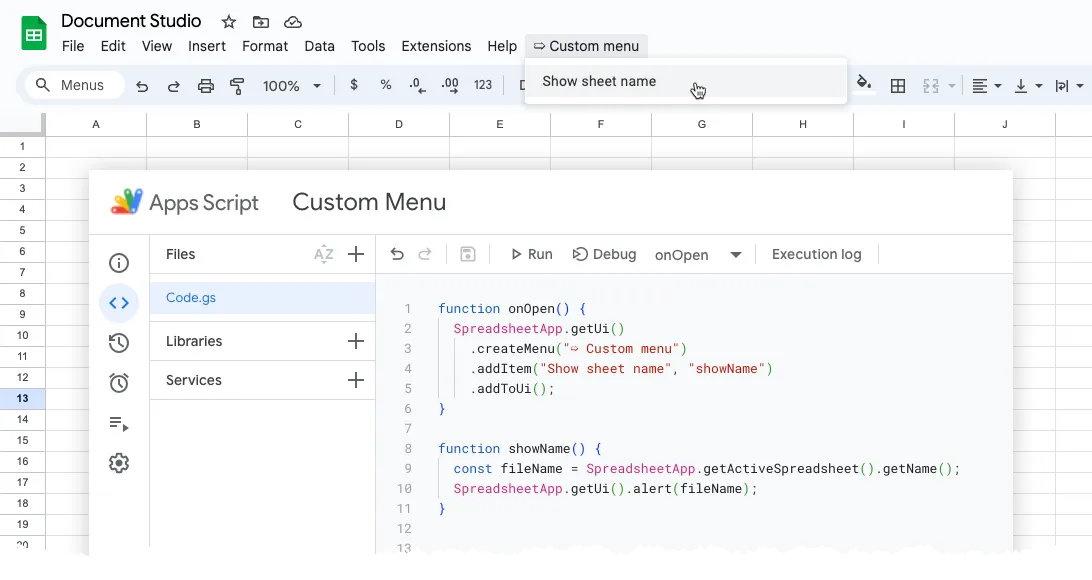Open the zoom level 100% dropdown
This screenshot has width=1092, height=580.
(291, 86)
